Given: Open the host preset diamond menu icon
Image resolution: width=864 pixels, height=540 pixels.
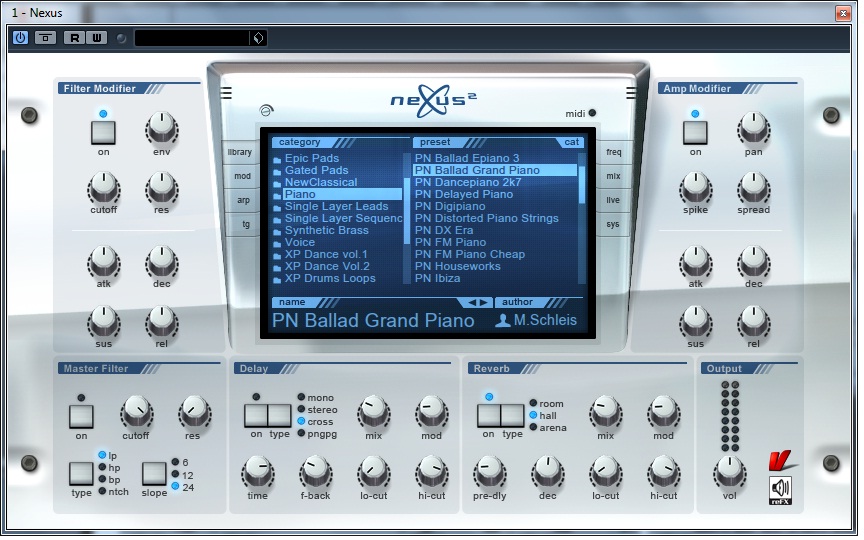Looking at the screenshot, I should (x=258, y=38).
